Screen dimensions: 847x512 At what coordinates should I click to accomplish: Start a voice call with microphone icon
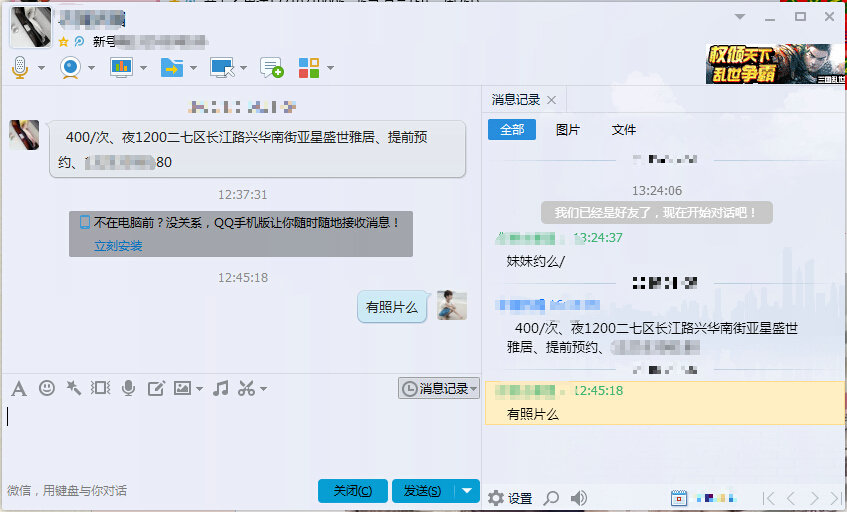tap(20, 68)
